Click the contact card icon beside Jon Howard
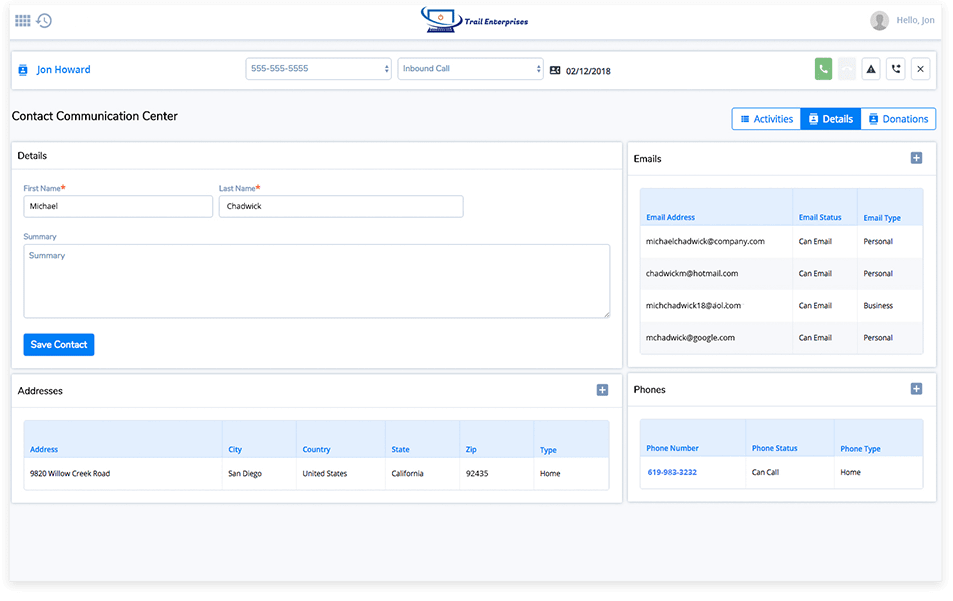 (23, 69)
